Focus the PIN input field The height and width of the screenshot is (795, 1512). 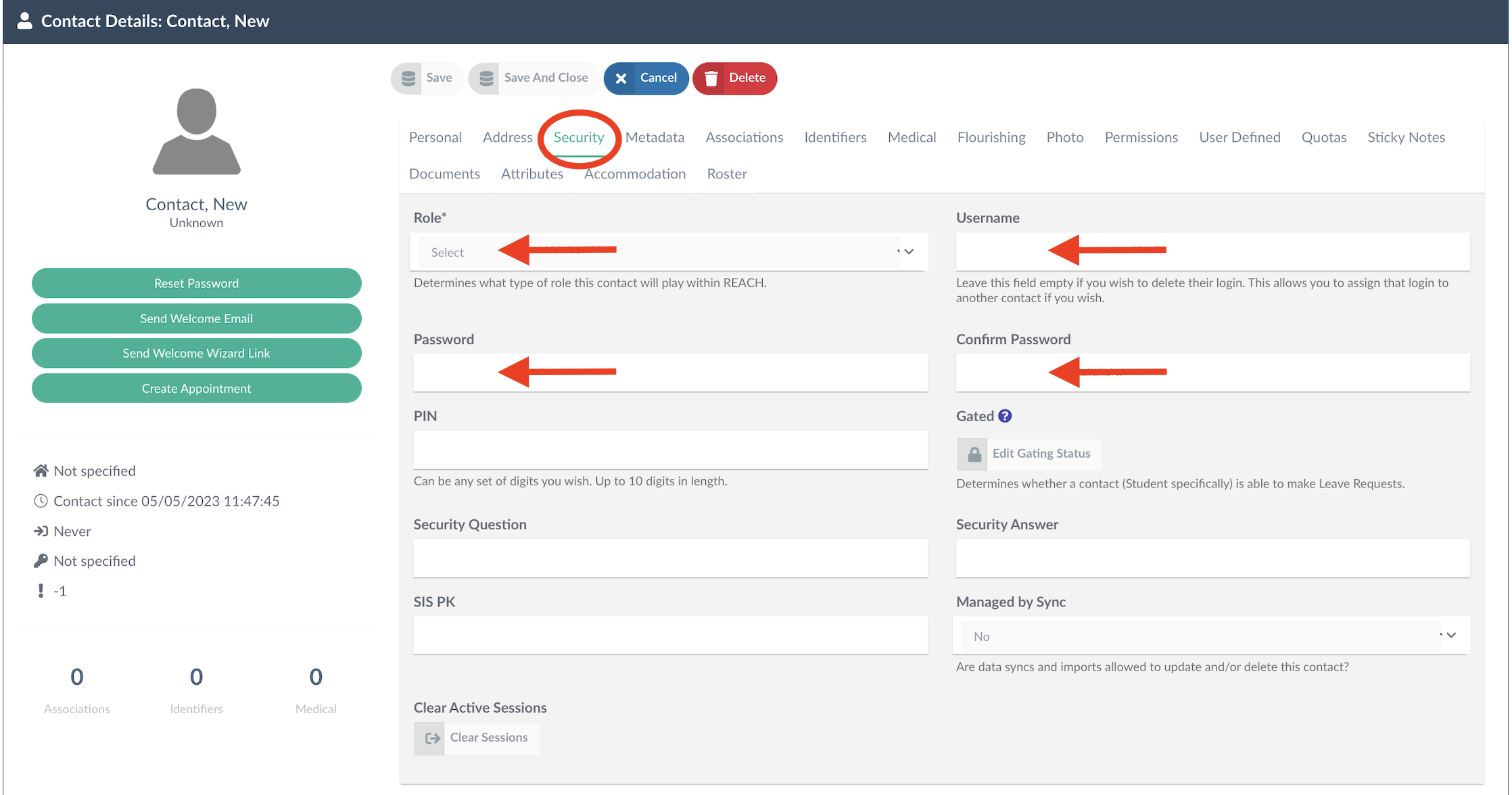click(x=669, y=450)
